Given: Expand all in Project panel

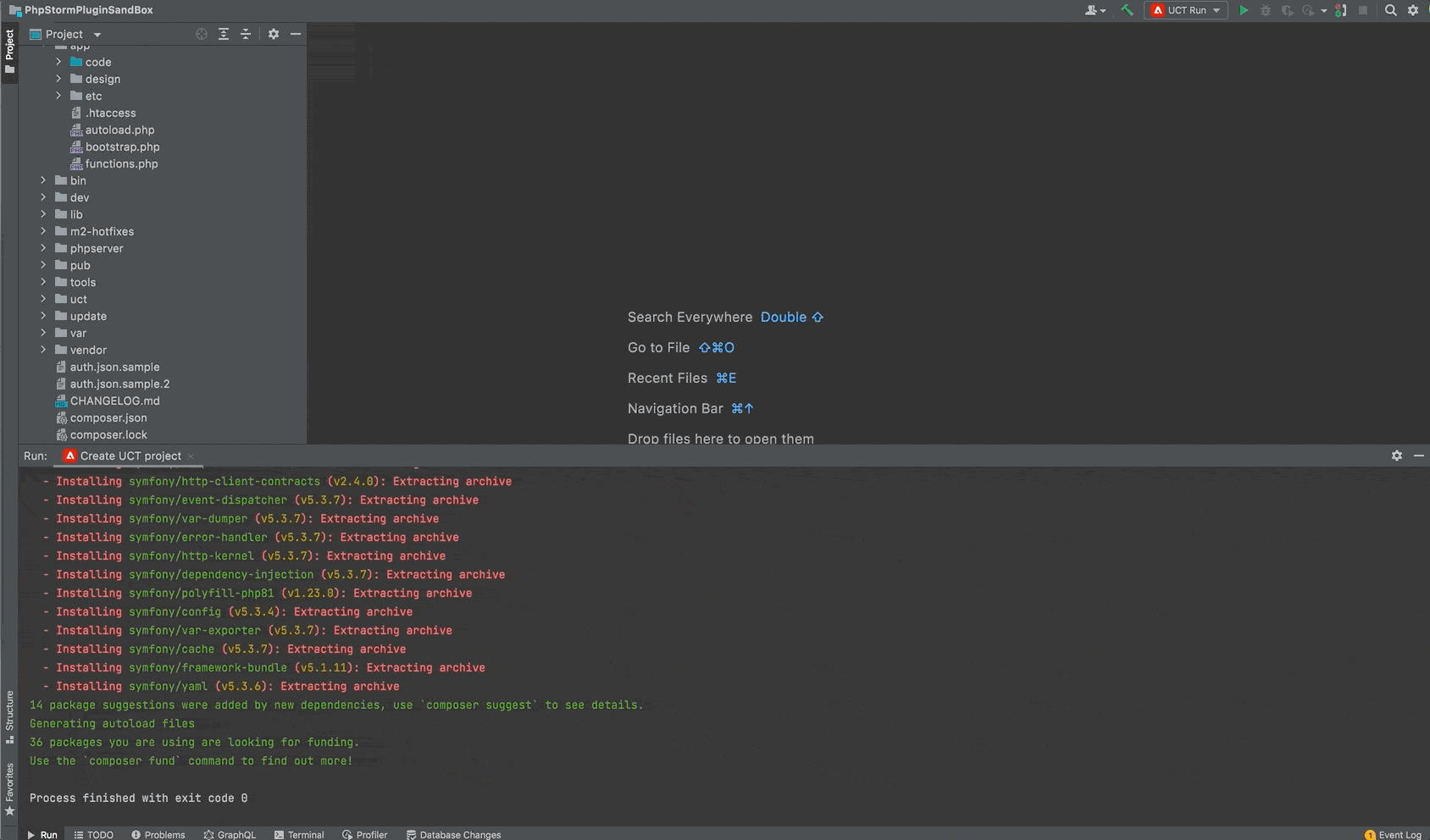Looking at the screenshot, I should click(224, 34).
